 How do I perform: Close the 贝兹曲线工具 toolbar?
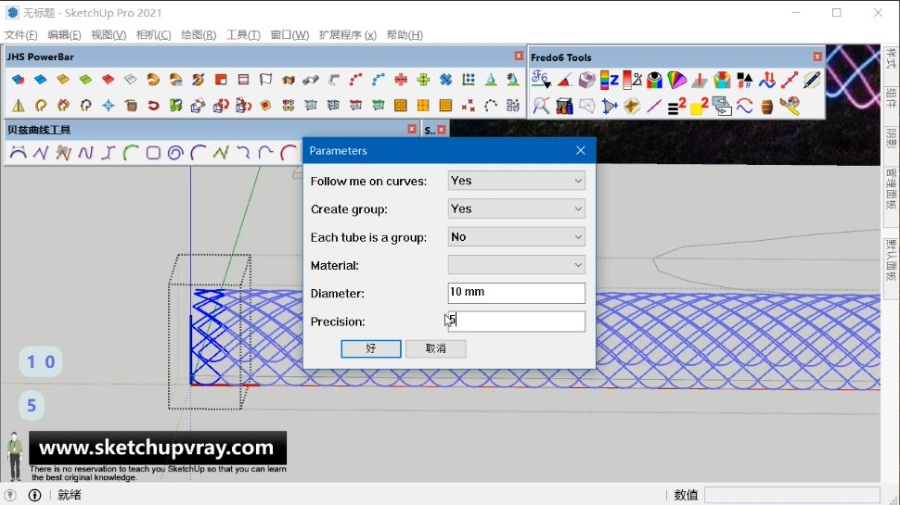(412, 129)
